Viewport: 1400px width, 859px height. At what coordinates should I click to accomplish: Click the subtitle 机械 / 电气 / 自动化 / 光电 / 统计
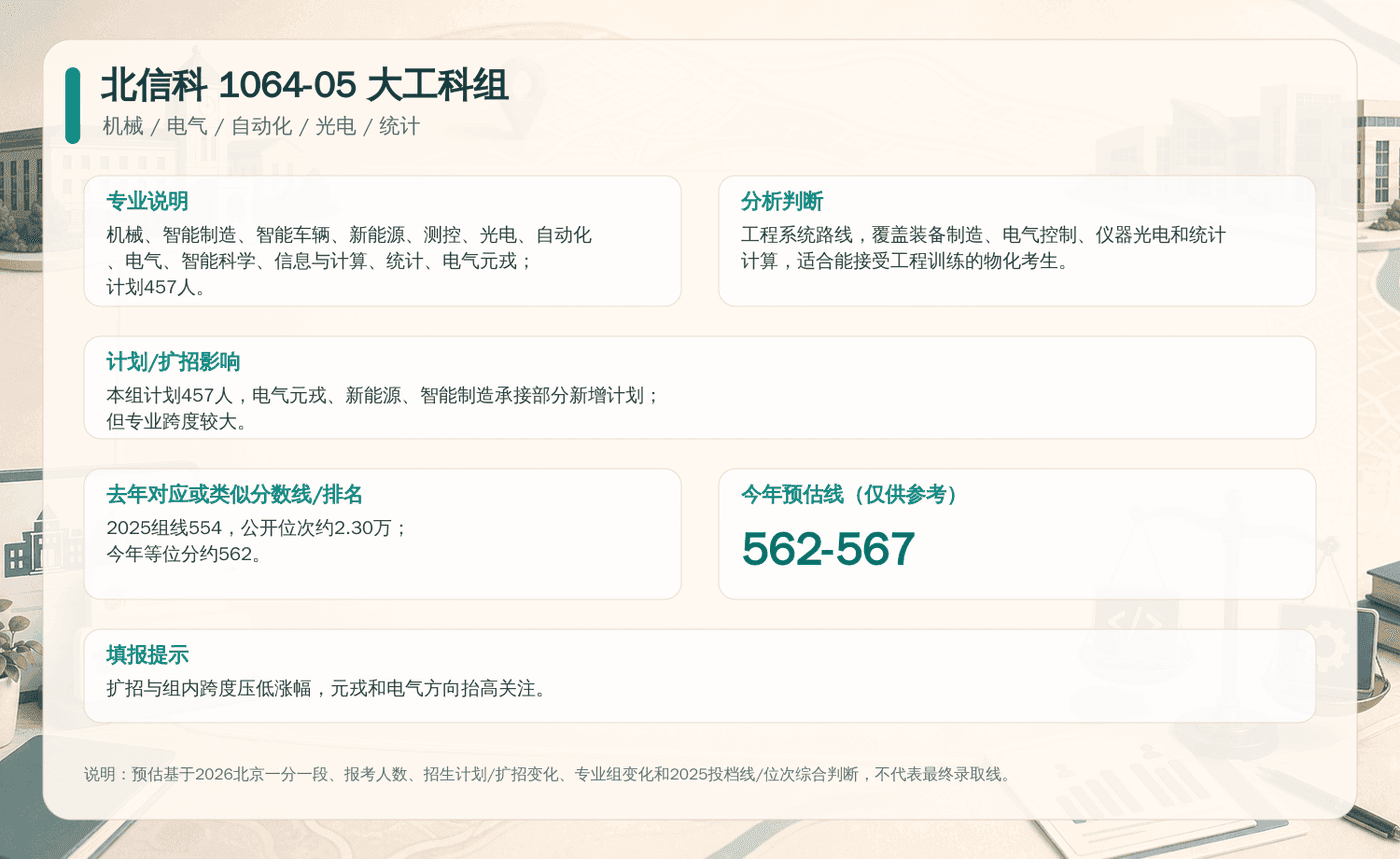pyautogui.click(x=261, y=127)
